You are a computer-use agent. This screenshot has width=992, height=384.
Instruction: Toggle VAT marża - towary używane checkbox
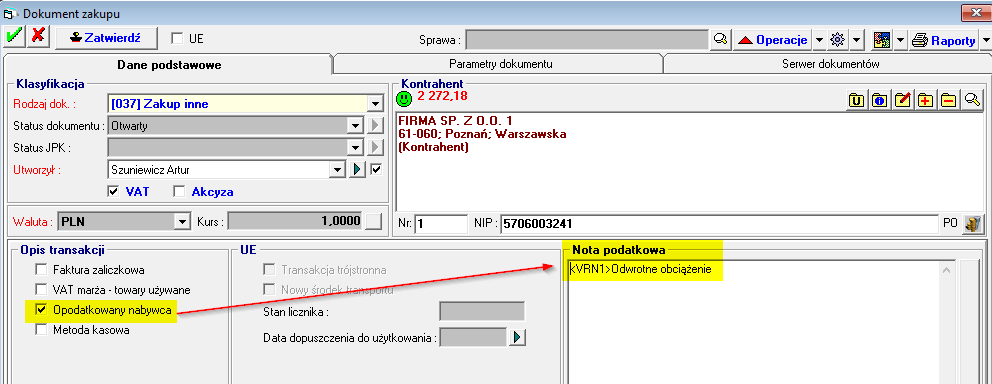(x=42, y=290)
